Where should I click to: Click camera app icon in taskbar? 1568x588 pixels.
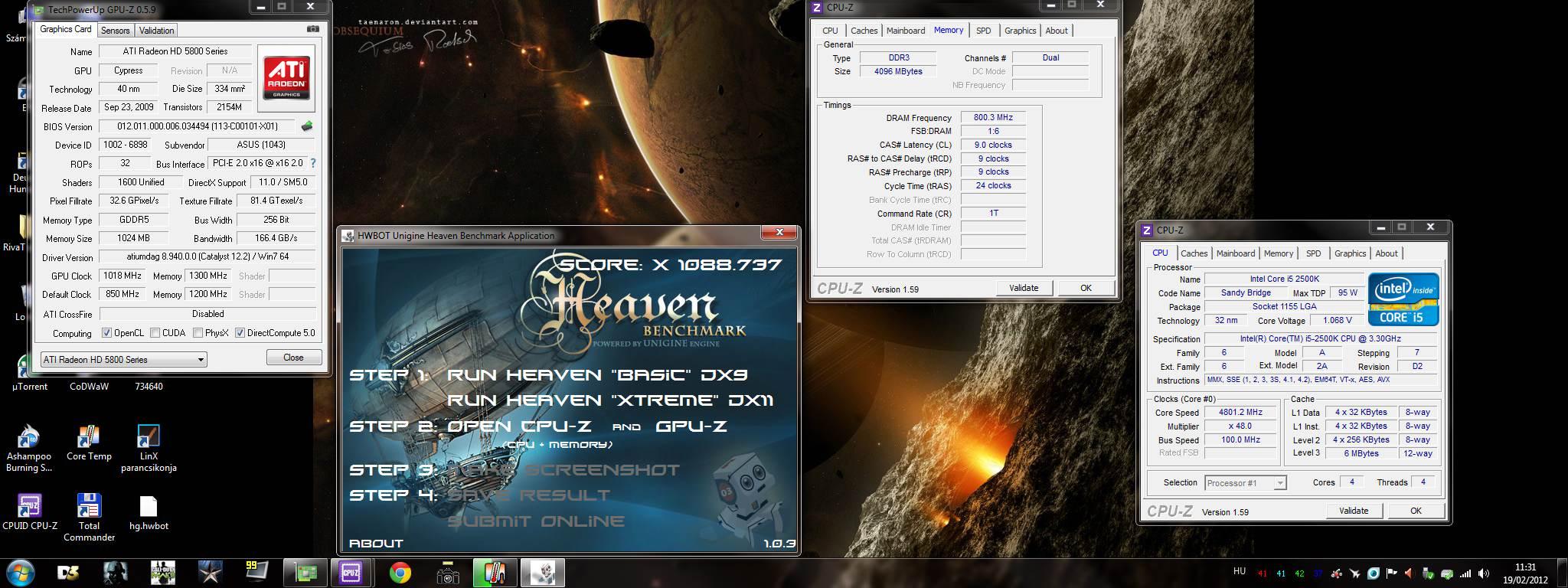point(447,572)
